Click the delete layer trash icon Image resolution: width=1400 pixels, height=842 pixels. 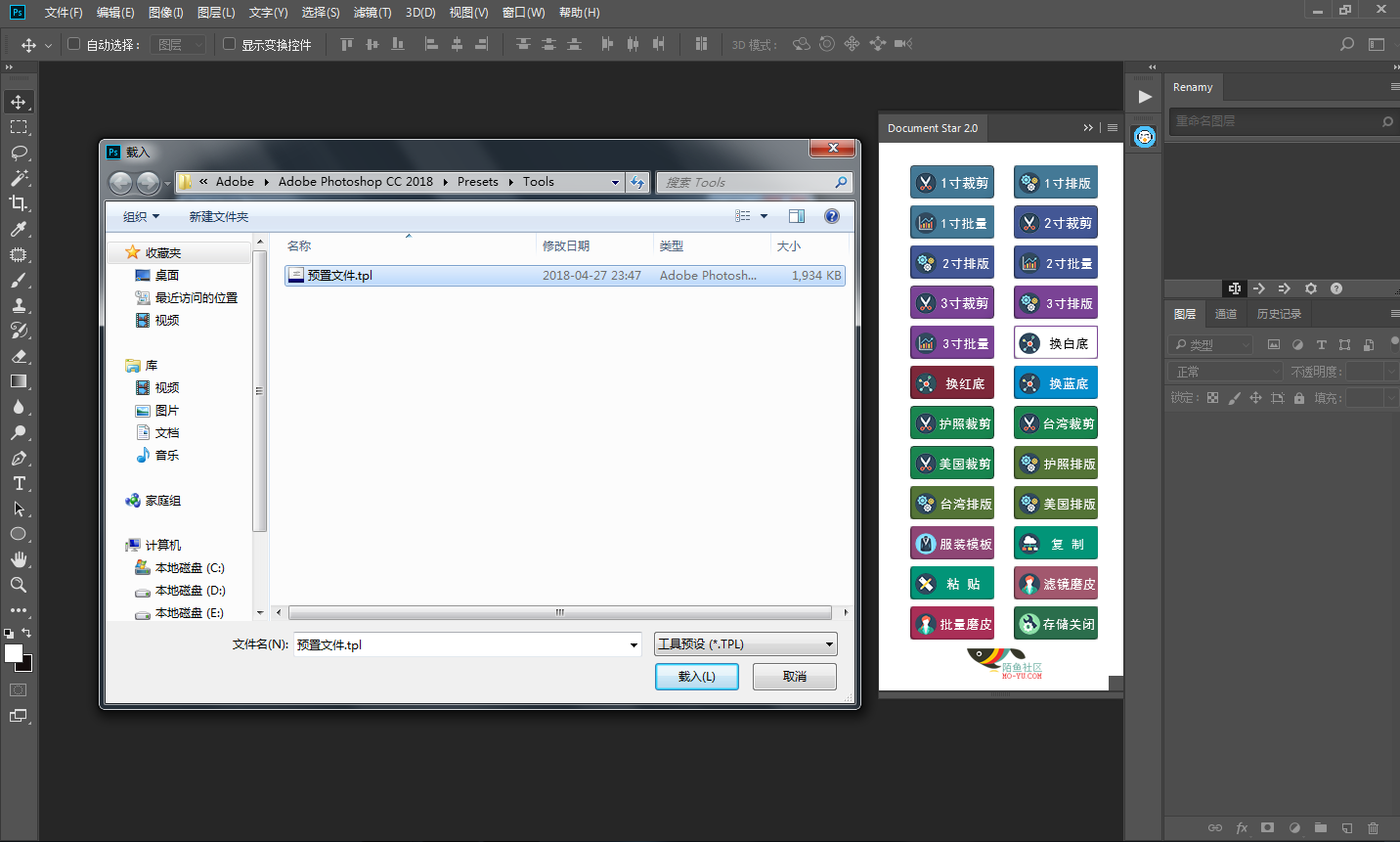pyautogui.click(x=1373, y=827)
